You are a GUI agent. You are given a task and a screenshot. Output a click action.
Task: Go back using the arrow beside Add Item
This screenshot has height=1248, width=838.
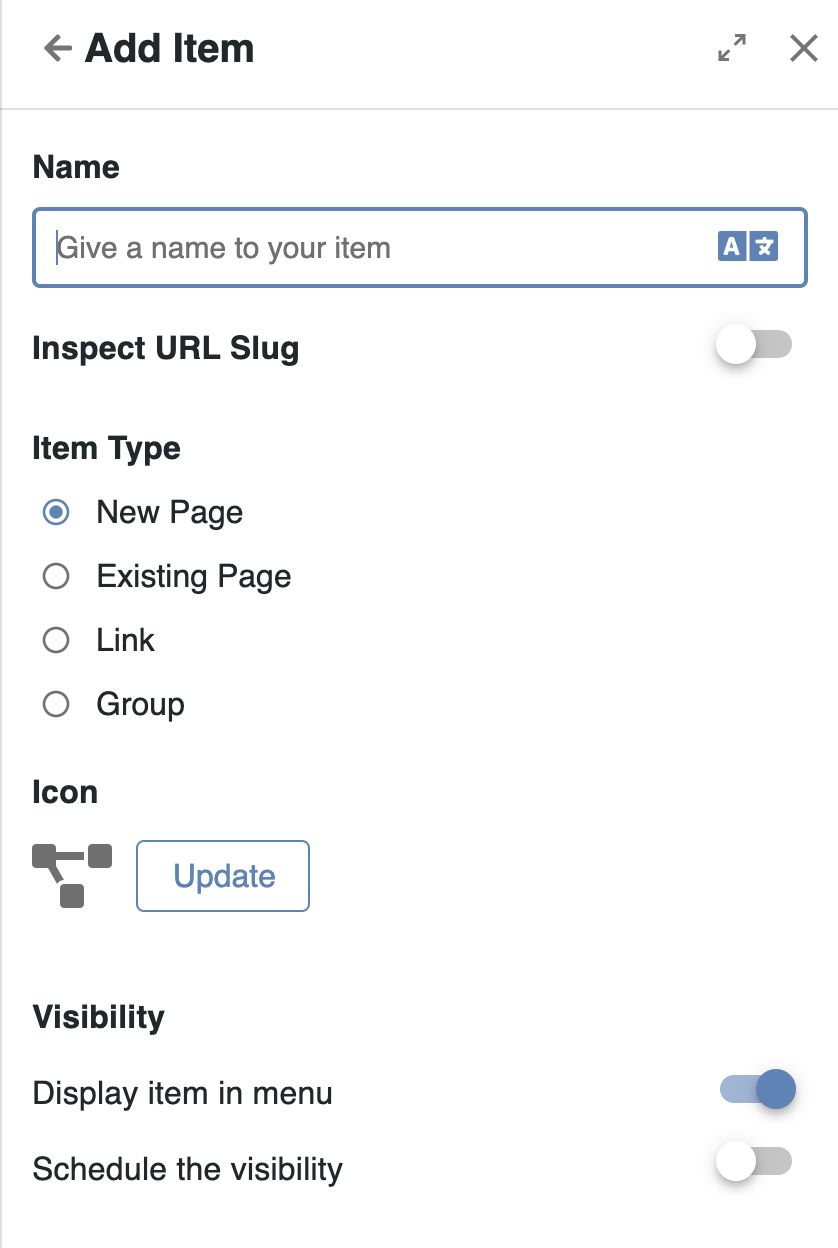pyautogui.click(x=58, y=48)
